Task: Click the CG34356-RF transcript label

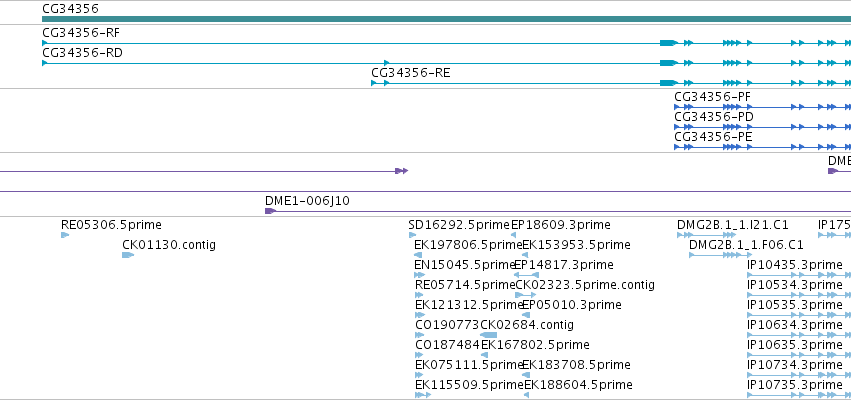Action: click(81, 33)
